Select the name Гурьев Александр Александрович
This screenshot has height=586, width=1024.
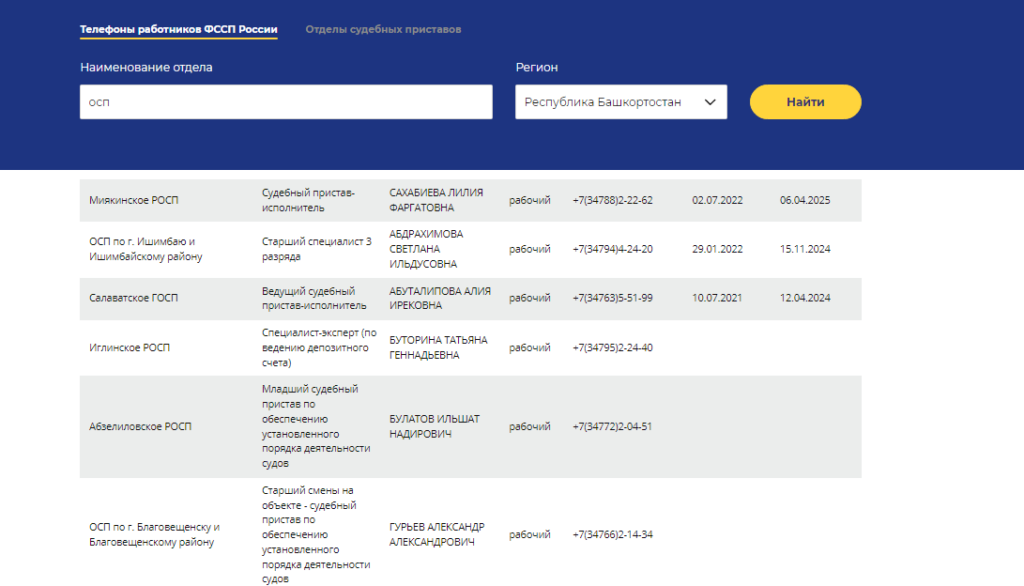coord(436,534)
